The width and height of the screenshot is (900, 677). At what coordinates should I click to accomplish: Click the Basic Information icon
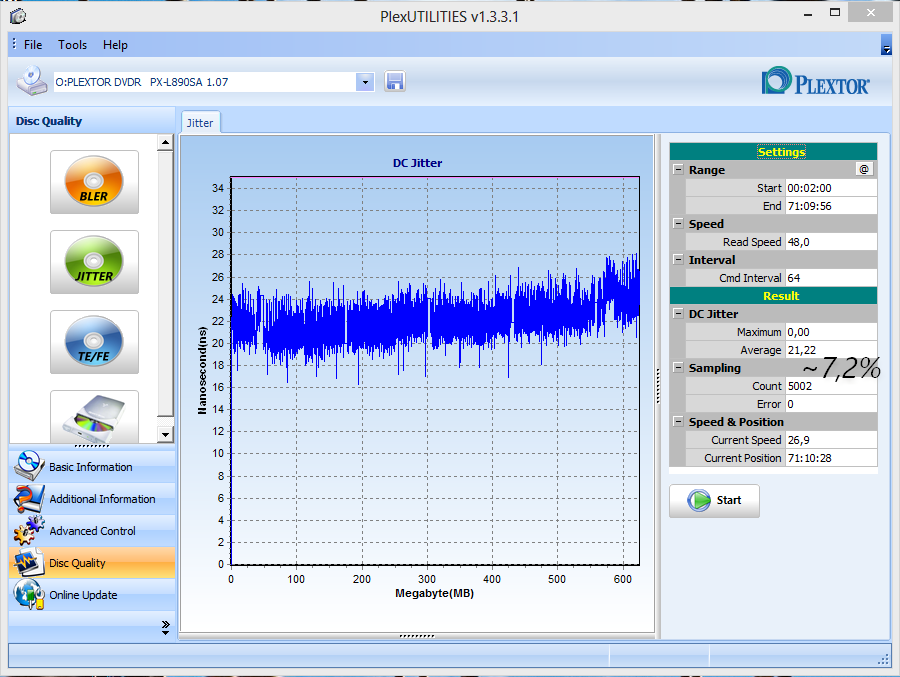(x=29, y=466)
